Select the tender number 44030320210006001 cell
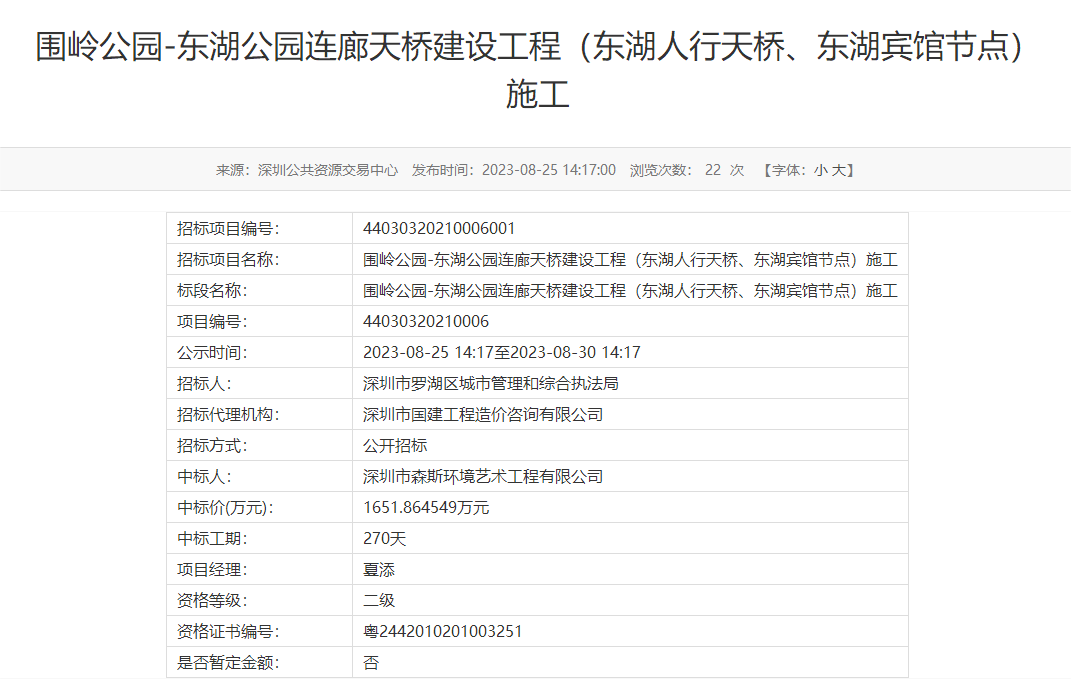Screen dimensions: 1071x686 click(x=439, y=228)
